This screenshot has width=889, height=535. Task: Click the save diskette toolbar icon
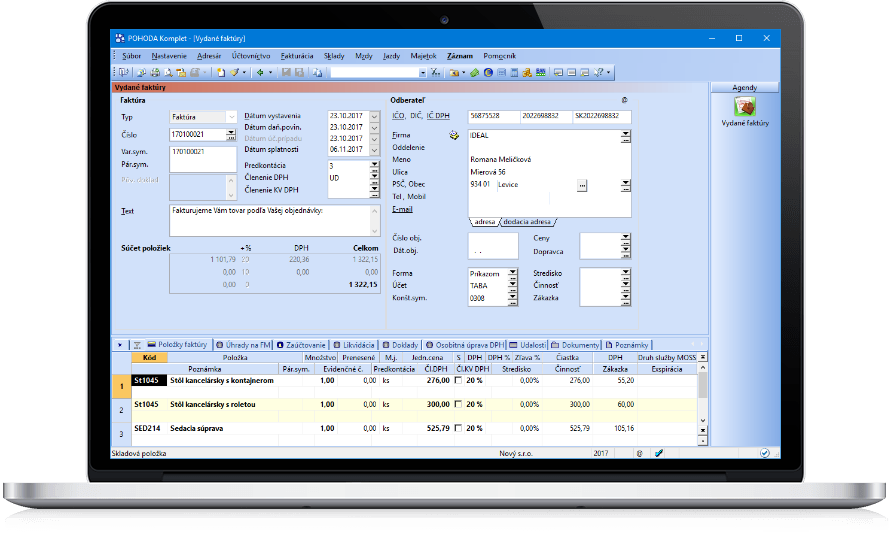click(286, 73)
